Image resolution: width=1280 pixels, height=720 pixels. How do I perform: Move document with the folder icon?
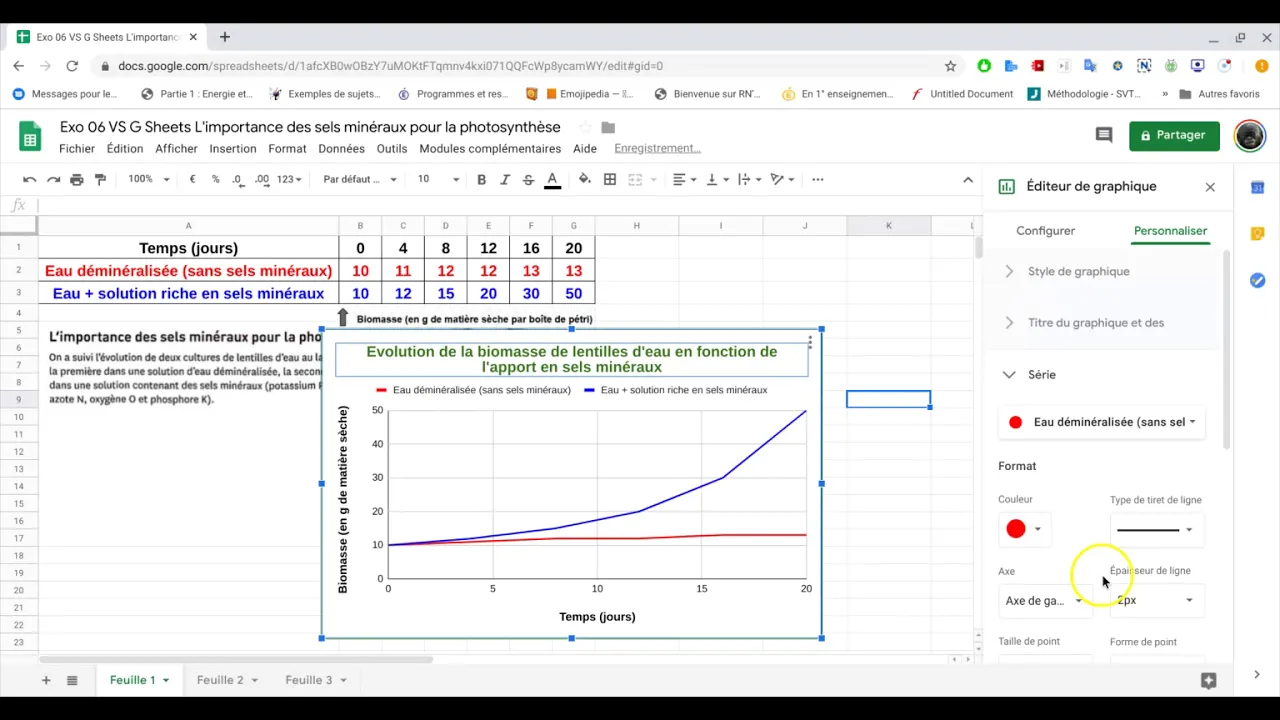(x=608, y=127)
